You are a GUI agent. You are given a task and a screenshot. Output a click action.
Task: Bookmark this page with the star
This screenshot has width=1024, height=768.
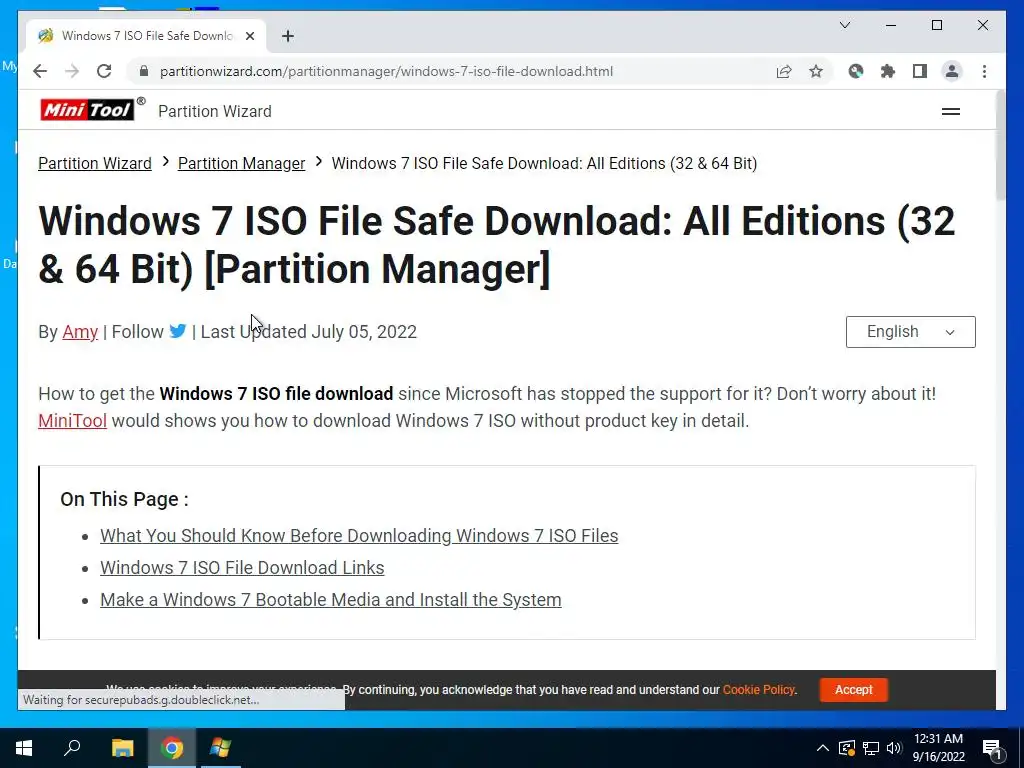[816, 71]
